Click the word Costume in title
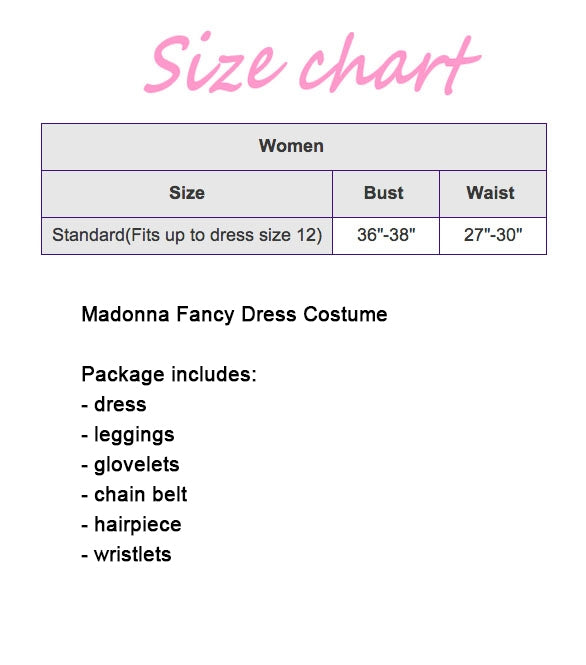The width and height of the screenshot is (586, 665). coord(345,314)
